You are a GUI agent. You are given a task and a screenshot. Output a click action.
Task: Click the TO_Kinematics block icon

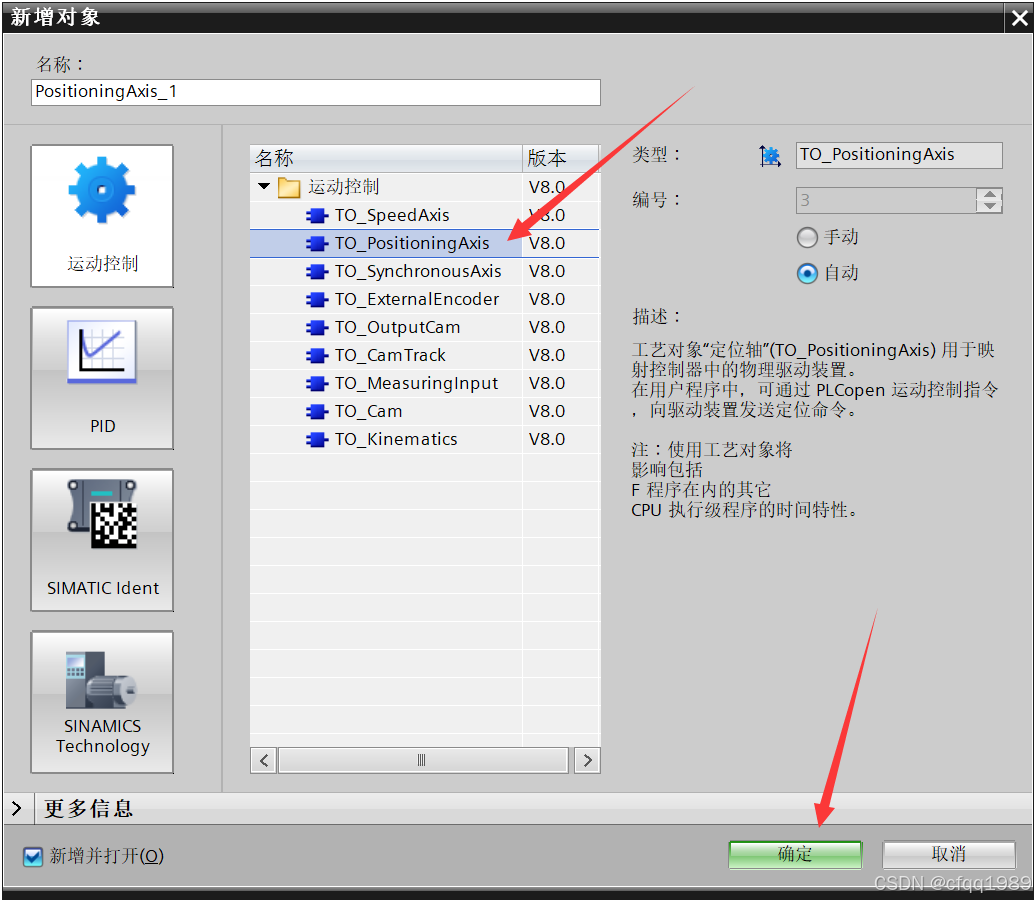(x=317, y=439)
